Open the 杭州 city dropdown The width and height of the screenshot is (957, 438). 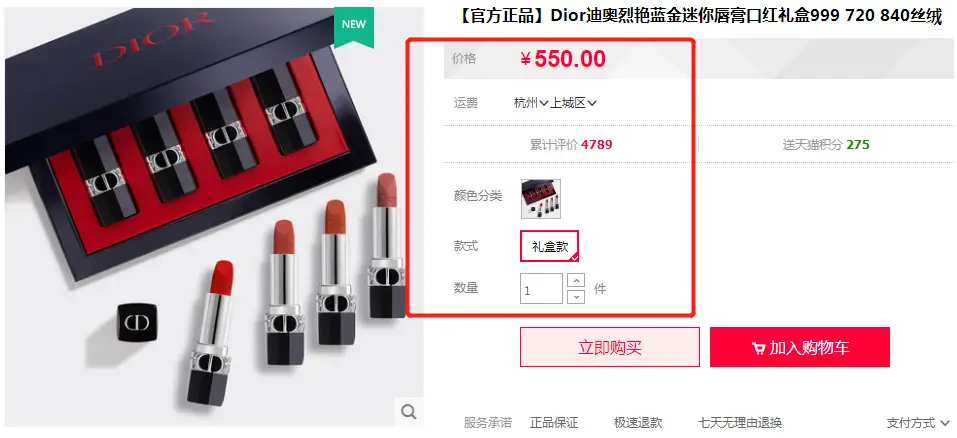[531, 103]
